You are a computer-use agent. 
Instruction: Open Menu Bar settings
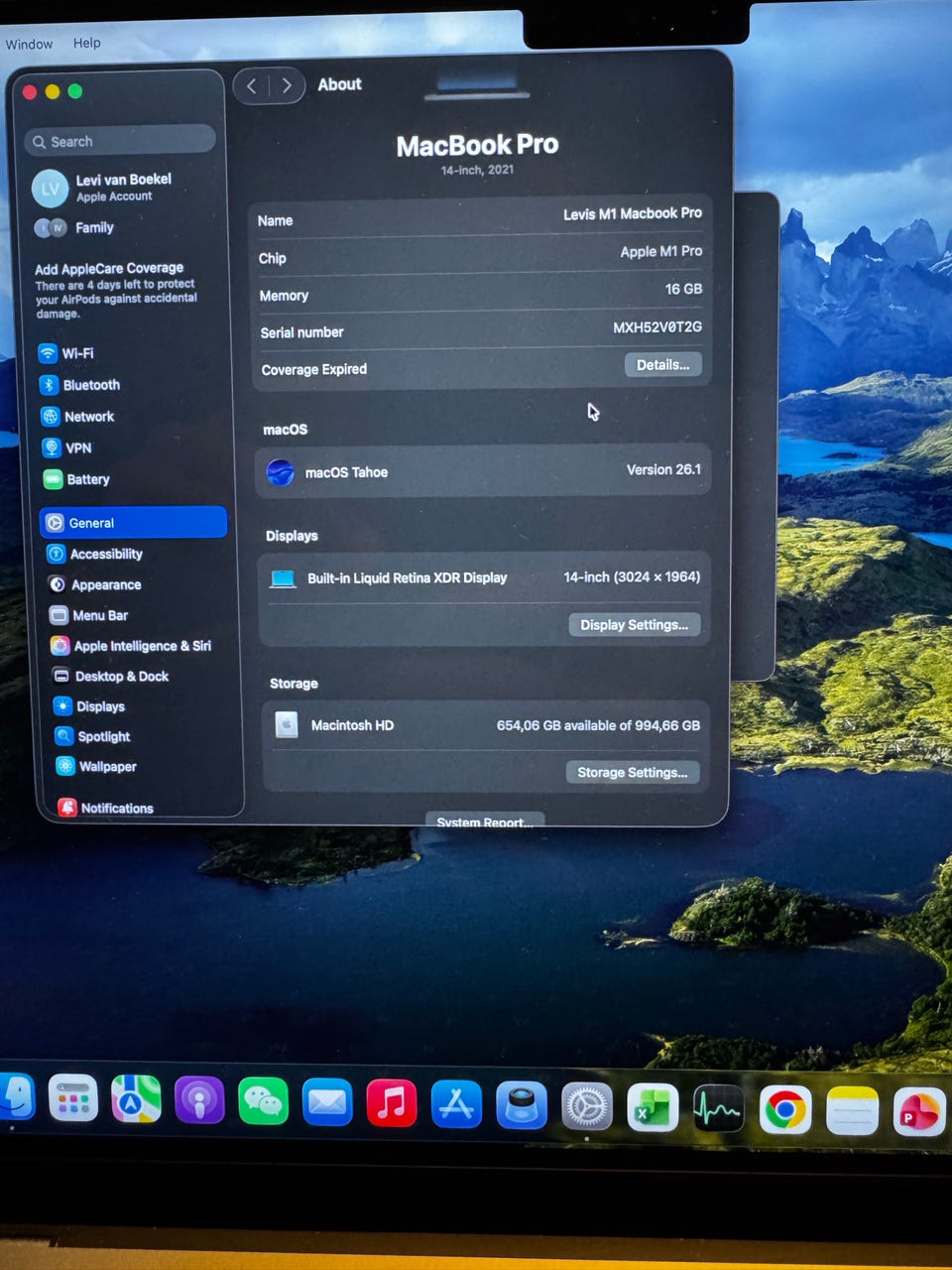click(89, 615)
